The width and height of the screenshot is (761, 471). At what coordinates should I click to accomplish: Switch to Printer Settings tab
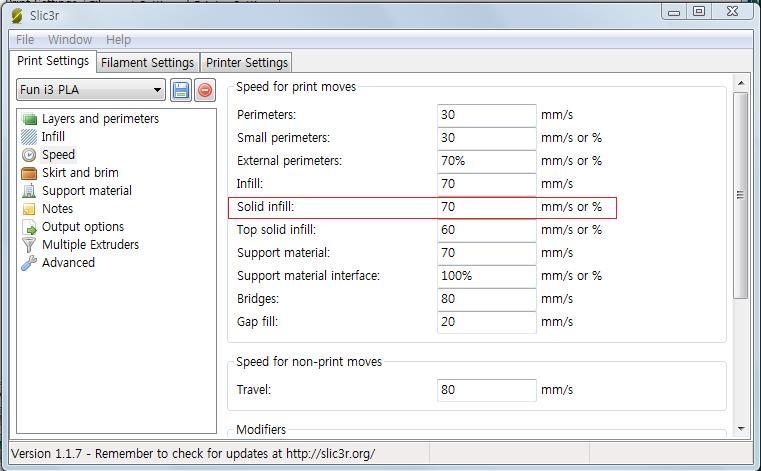pyautogui.click(x=247, y=63)
